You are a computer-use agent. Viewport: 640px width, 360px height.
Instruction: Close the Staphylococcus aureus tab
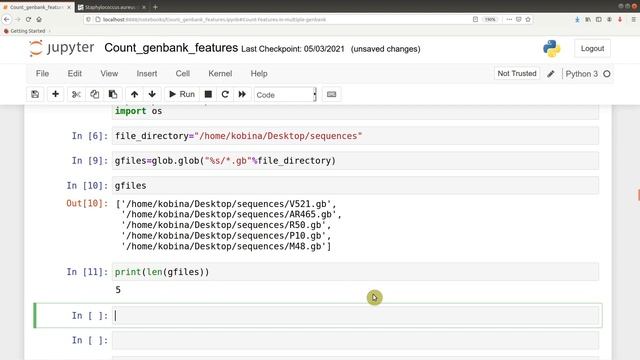[x=144, y=7]
